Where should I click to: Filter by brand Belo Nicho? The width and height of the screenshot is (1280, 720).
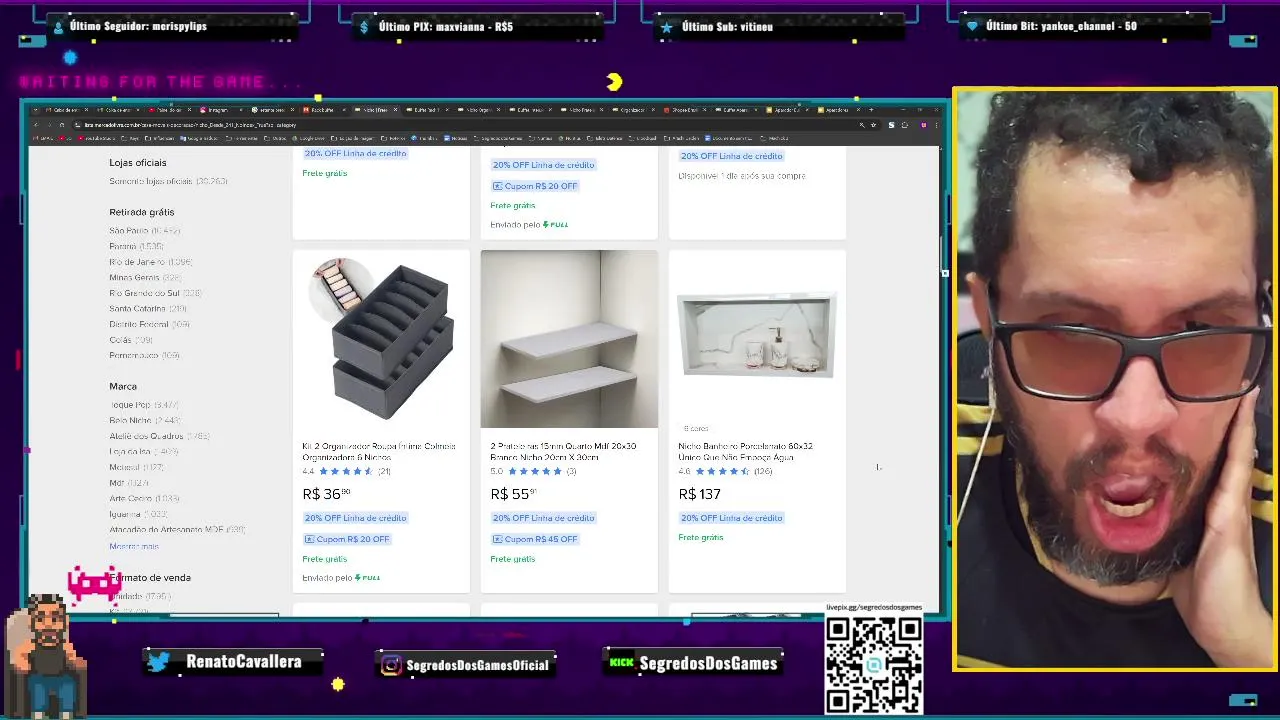(144, 420)
